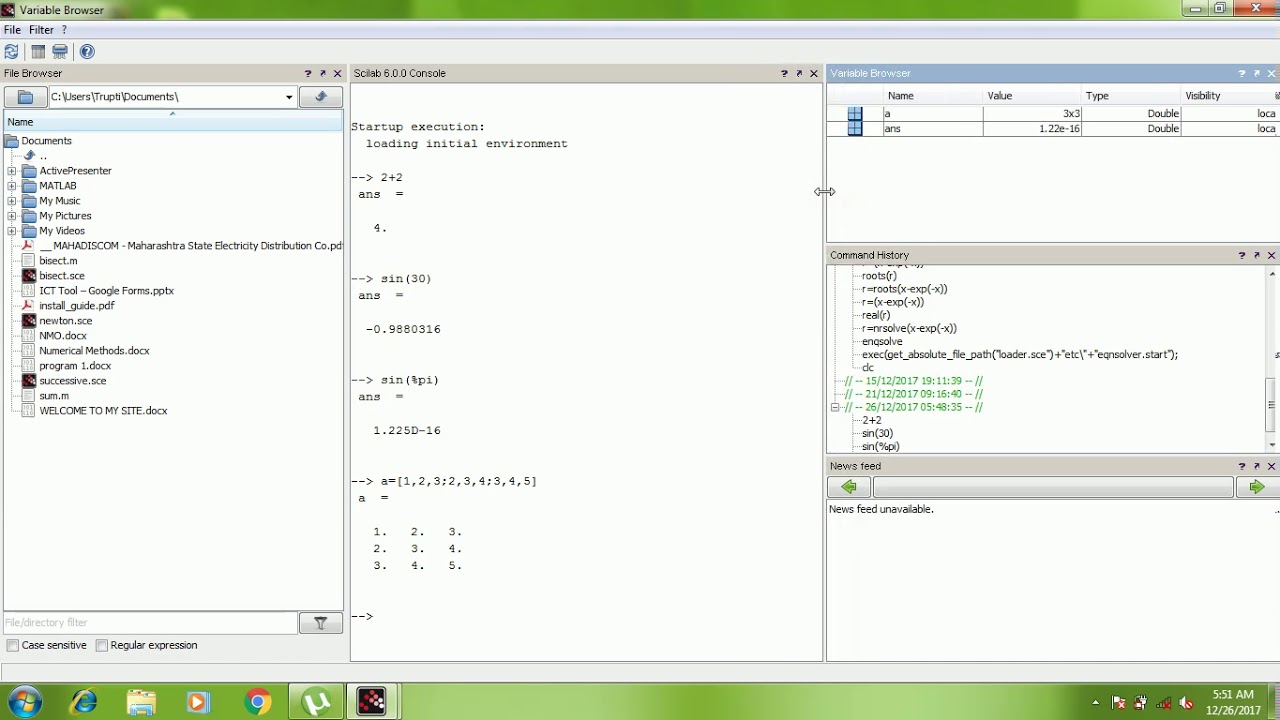Viewport: 1280px width, 720px height.
Task: Click the Command History help question mark
Action: click(x=1242, y=255)
